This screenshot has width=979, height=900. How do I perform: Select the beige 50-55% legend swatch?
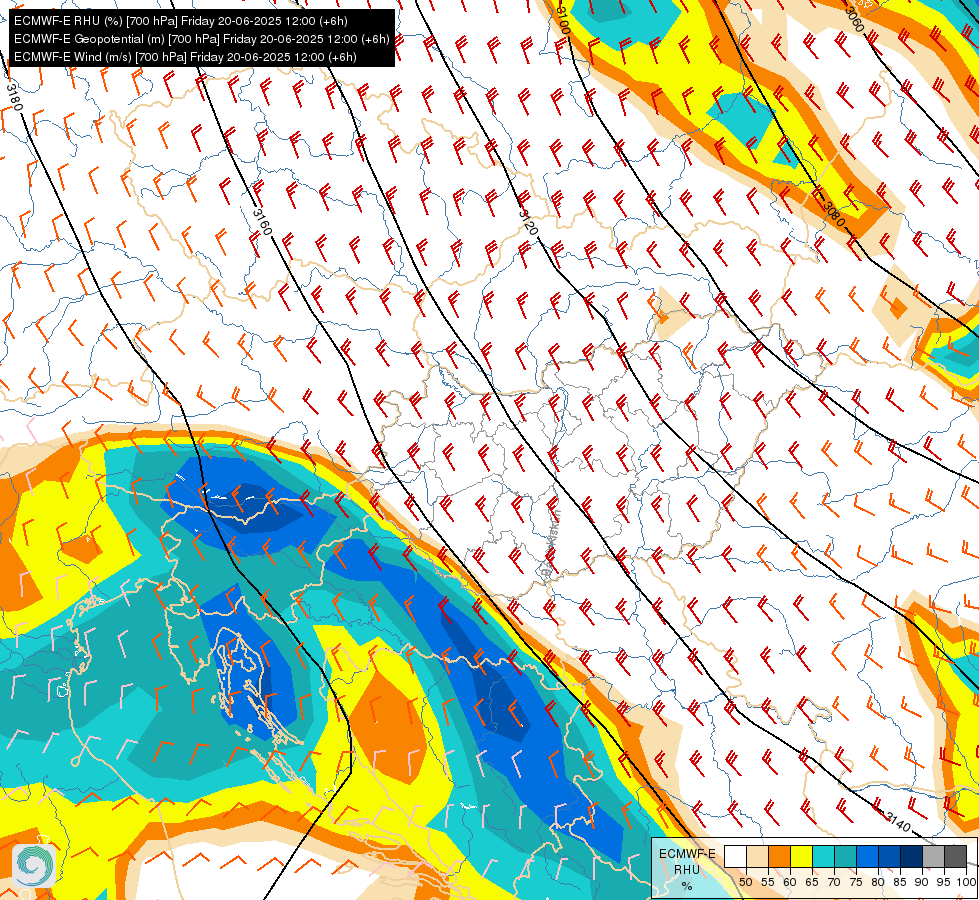(757, 857)
